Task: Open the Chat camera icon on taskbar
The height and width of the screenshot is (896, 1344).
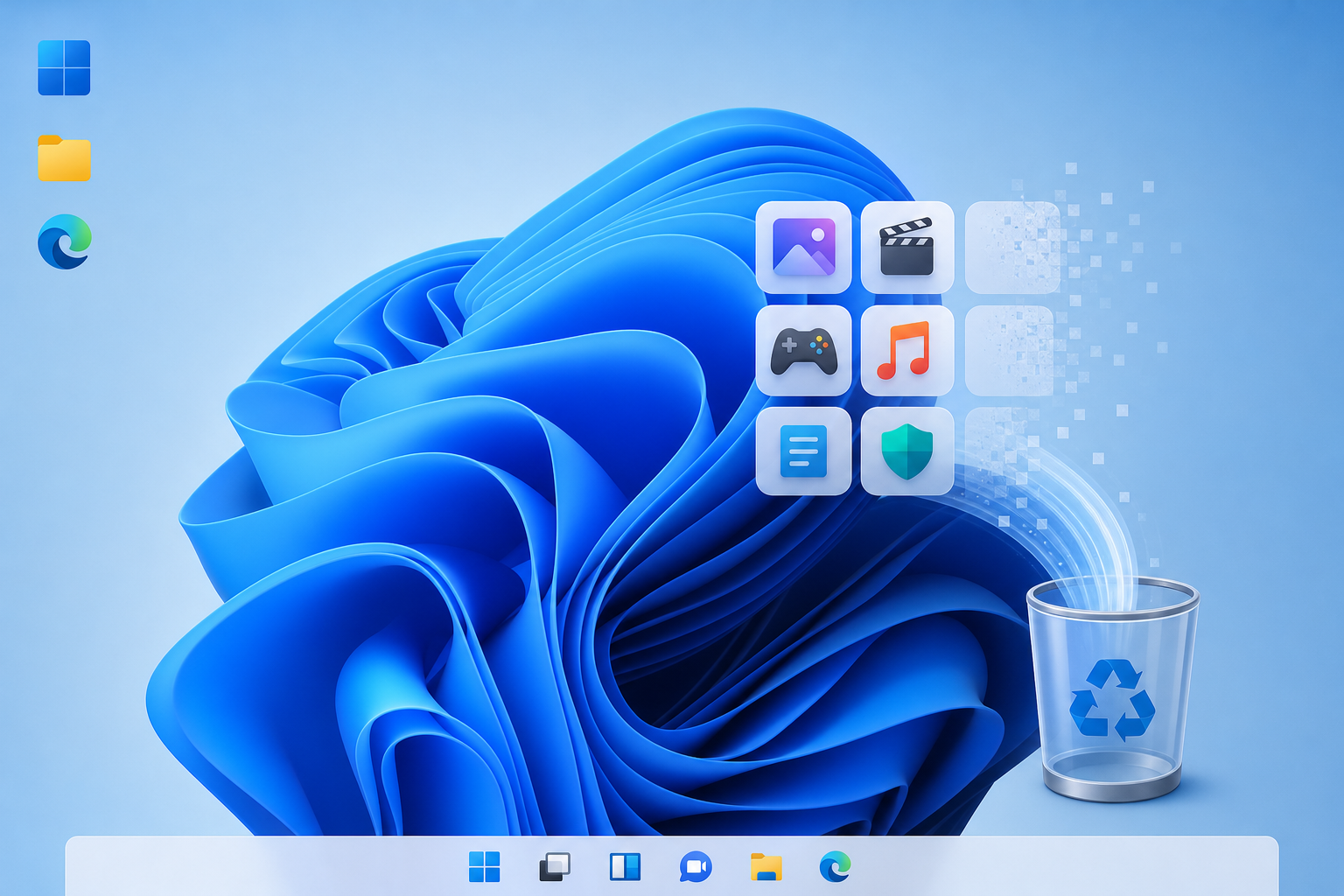Action: click(696, 867)
